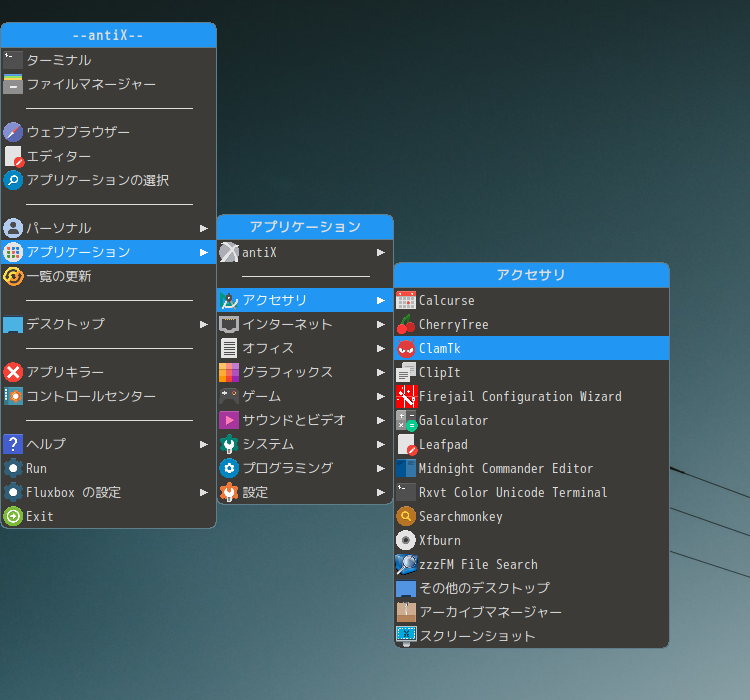Click the question mark help icon

(x=13, y=444)
